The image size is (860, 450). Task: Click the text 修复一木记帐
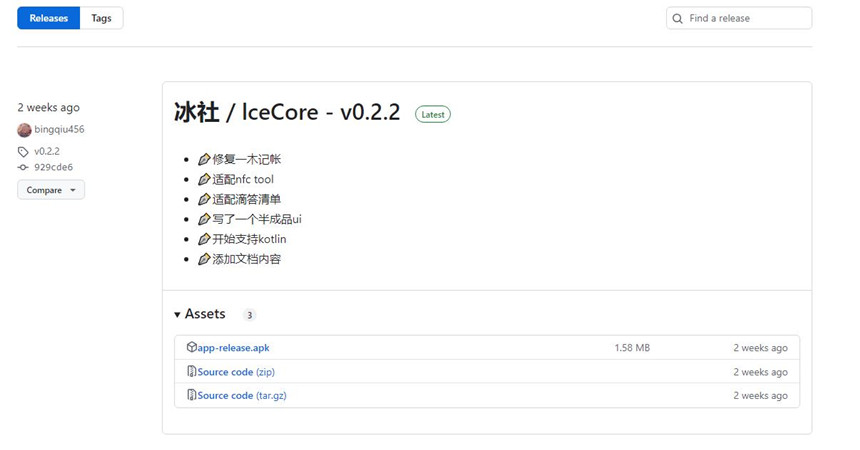coord(246,160)
